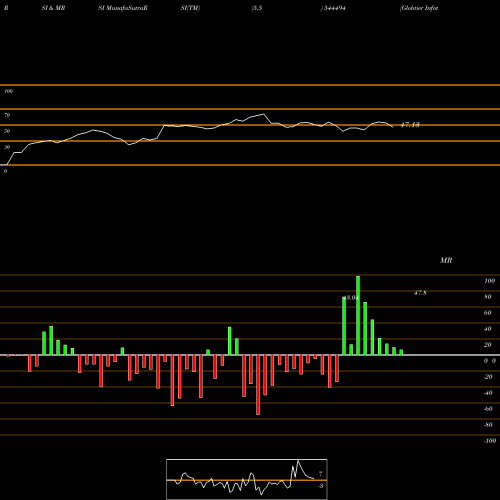Image resolution: width=500 pixels, height=500 pixels.
Task: Select the "-80" label on MR axis
Action: pyautogui.click(x=488, y=425)
